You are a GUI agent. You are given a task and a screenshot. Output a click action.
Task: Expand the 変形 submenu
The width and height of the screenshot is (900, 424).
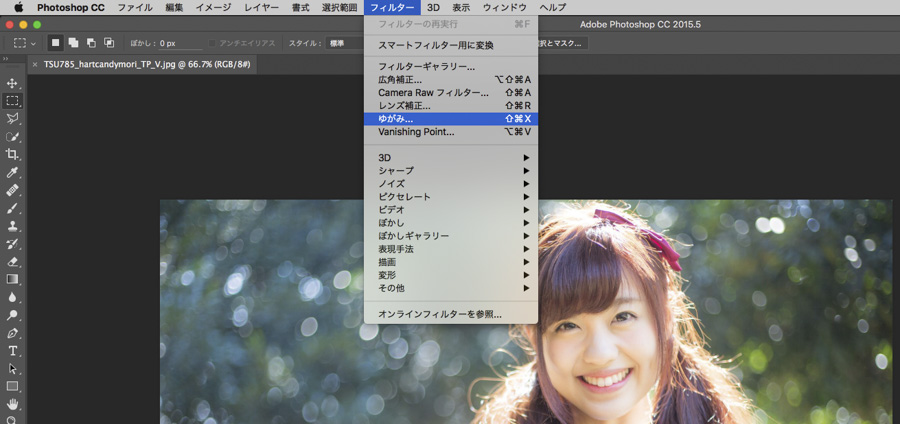coord(451,275)
